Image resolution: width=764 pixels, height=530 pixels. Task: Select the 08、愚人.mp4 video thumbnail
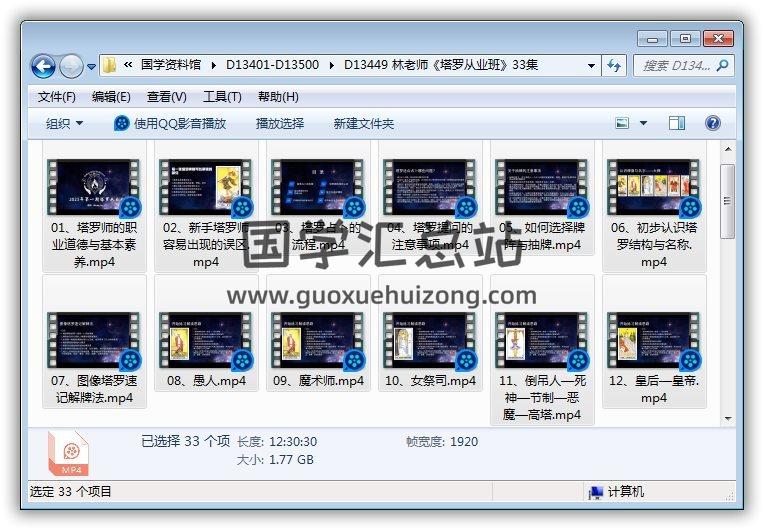tap(206, 341)
